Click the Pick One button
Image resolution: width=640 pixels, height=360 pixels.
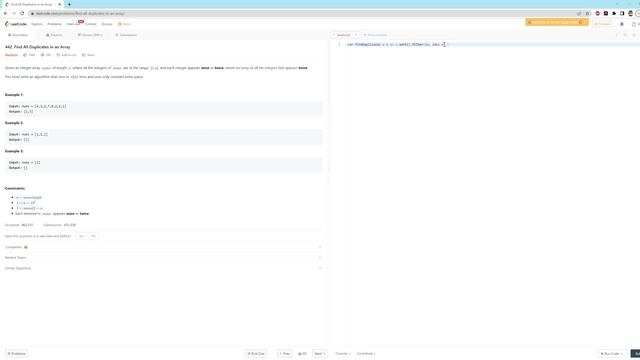click(256, 353)
